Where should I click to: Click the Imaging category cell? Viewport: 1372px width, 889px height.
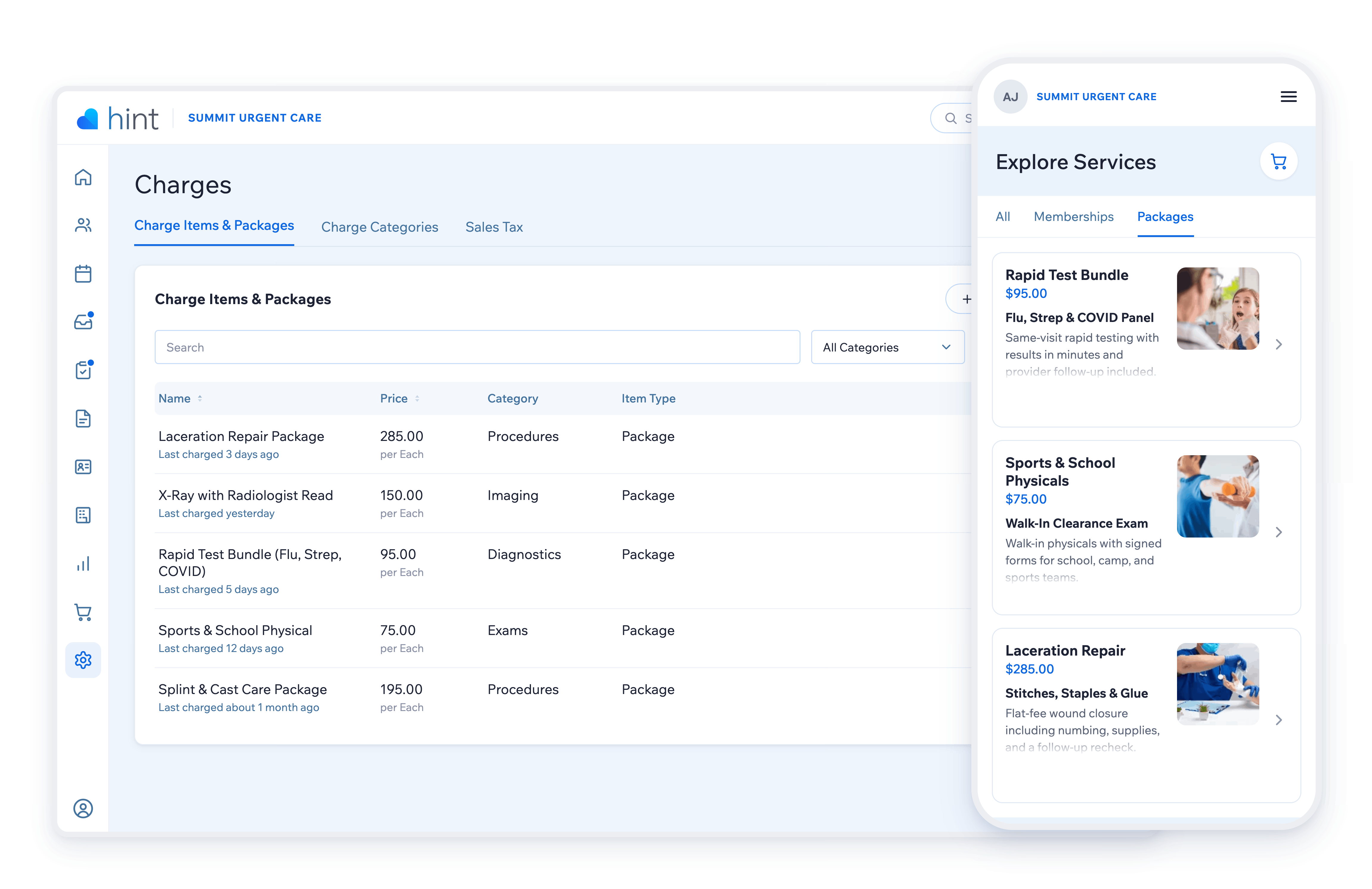(512, 496)
